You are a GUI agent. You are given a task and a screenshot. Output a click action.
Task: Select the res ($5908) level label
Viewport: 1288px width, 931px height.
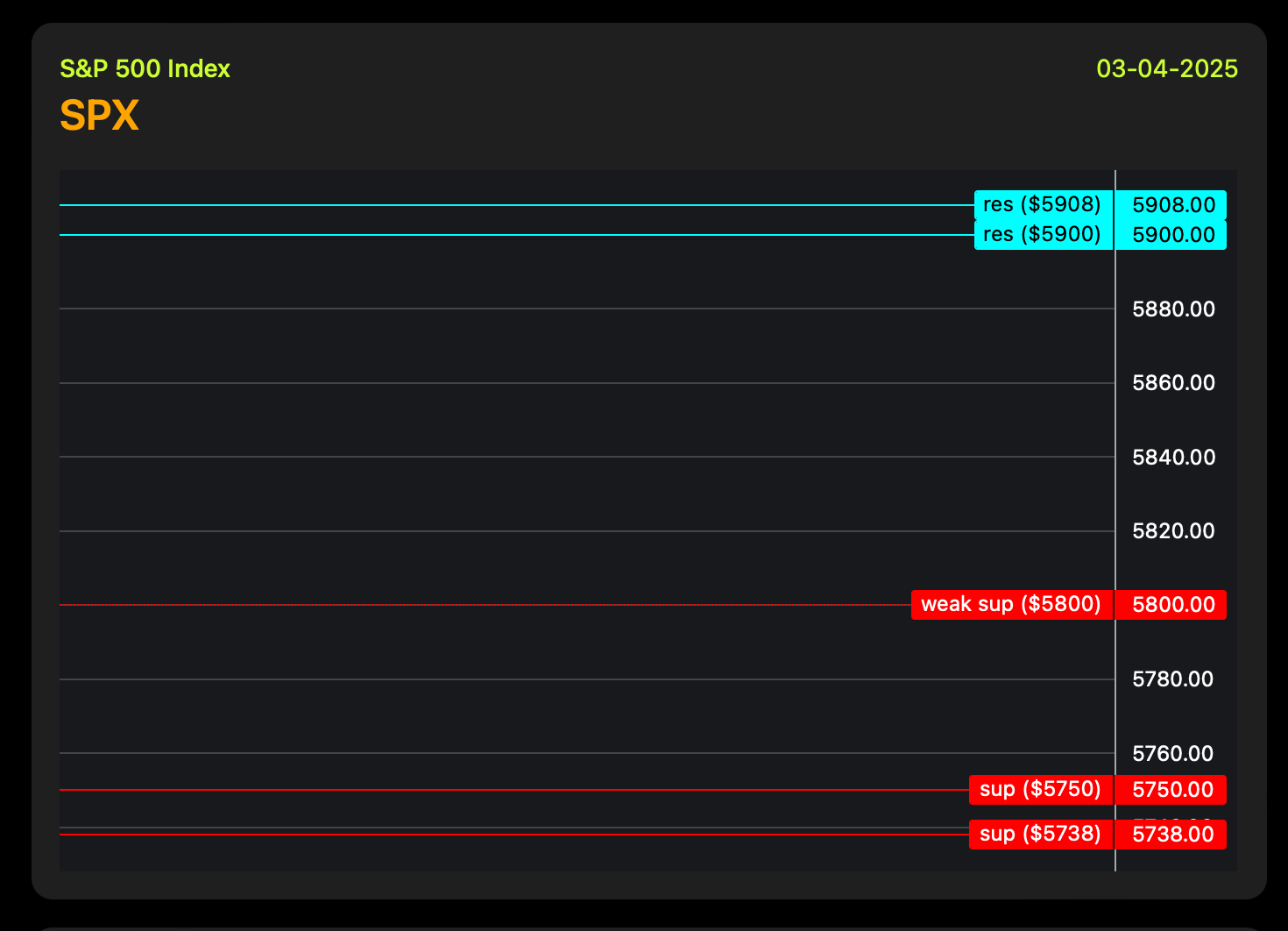pyautogui.click(x=1043, y=205)
